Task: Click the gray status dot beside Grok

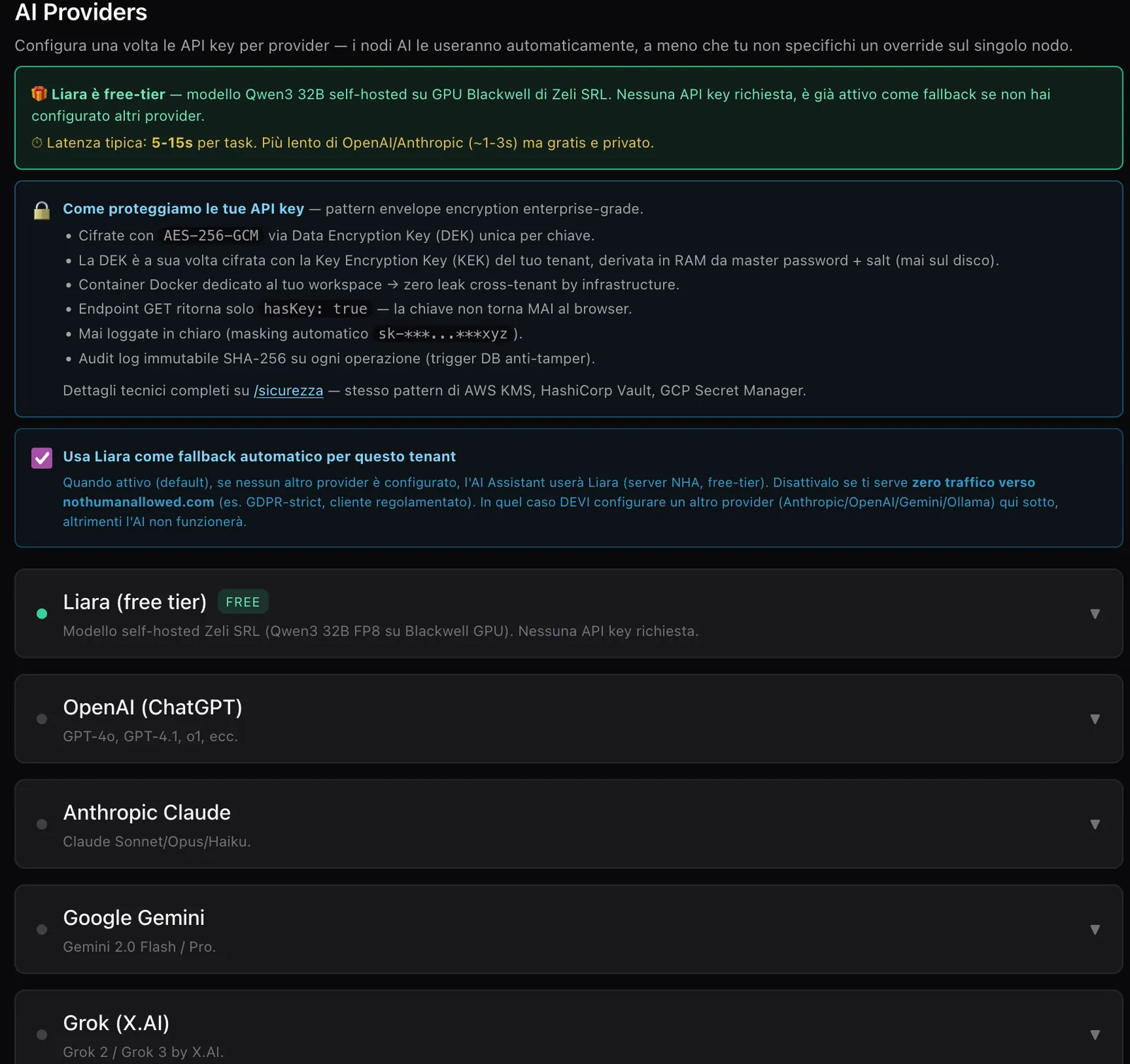Action: pyautogui.click(x=42, y=1034)
